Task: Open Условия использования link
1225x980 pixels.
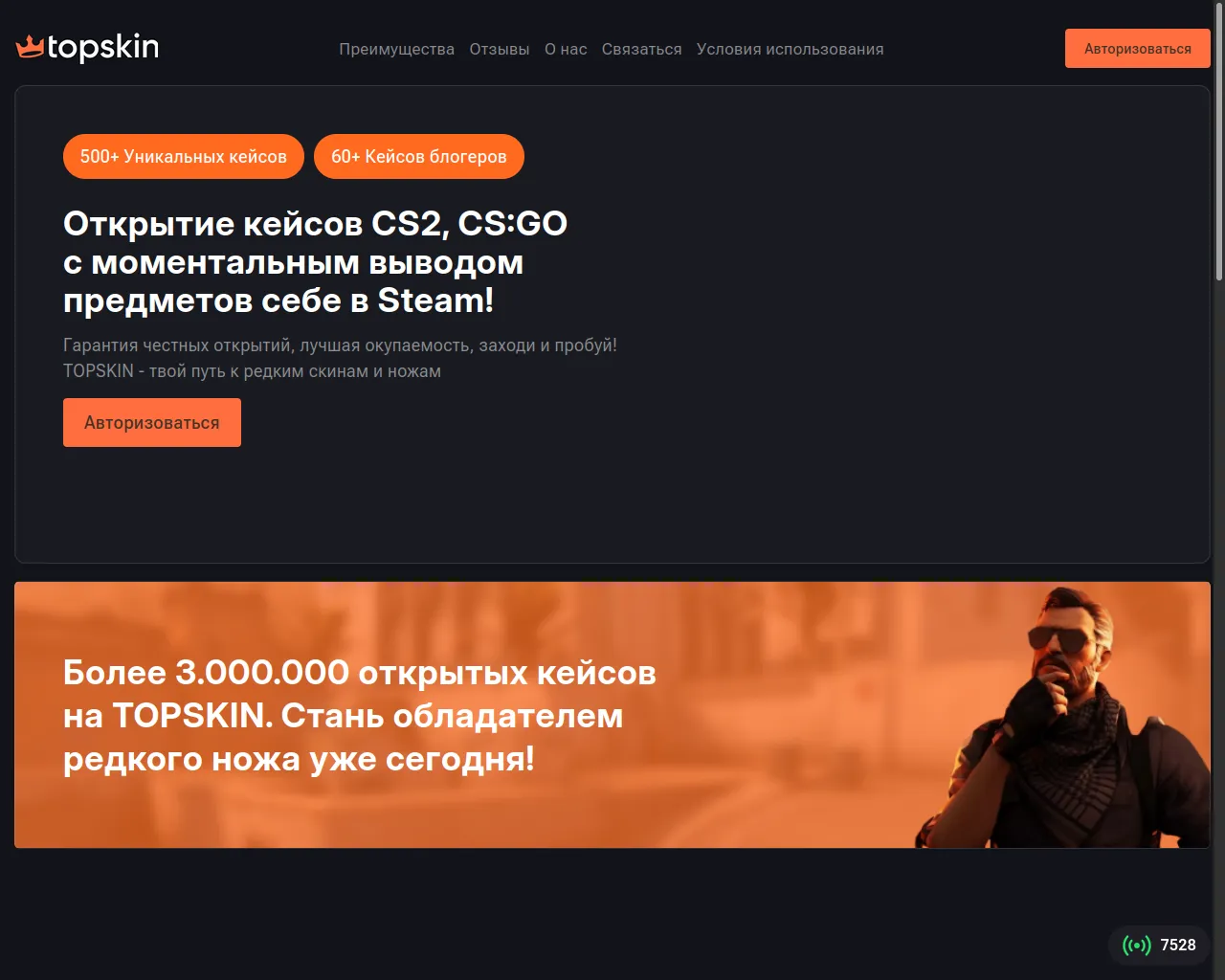Action: click(790, 49)
